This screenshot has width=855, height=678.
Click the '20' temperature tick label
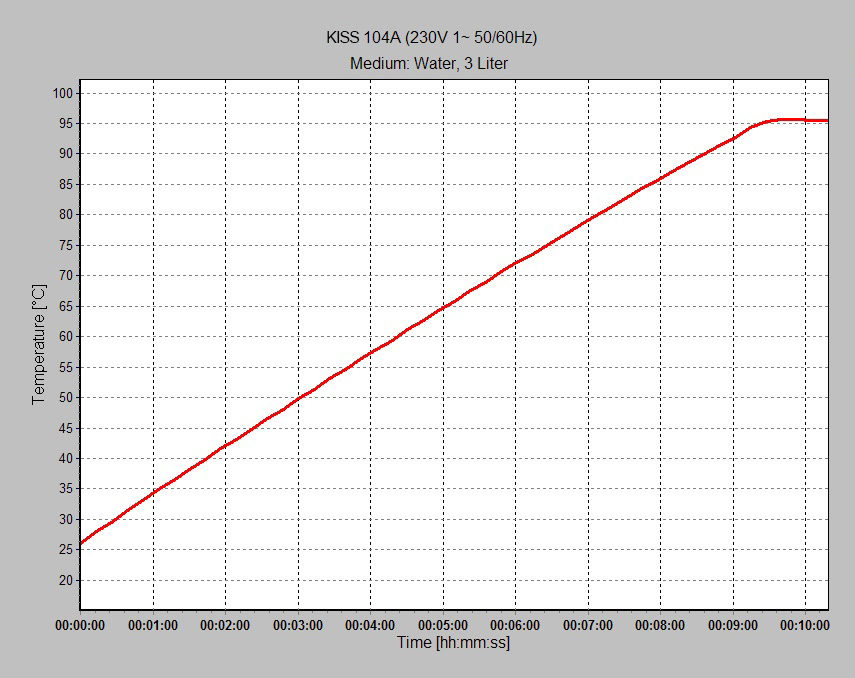65,580
